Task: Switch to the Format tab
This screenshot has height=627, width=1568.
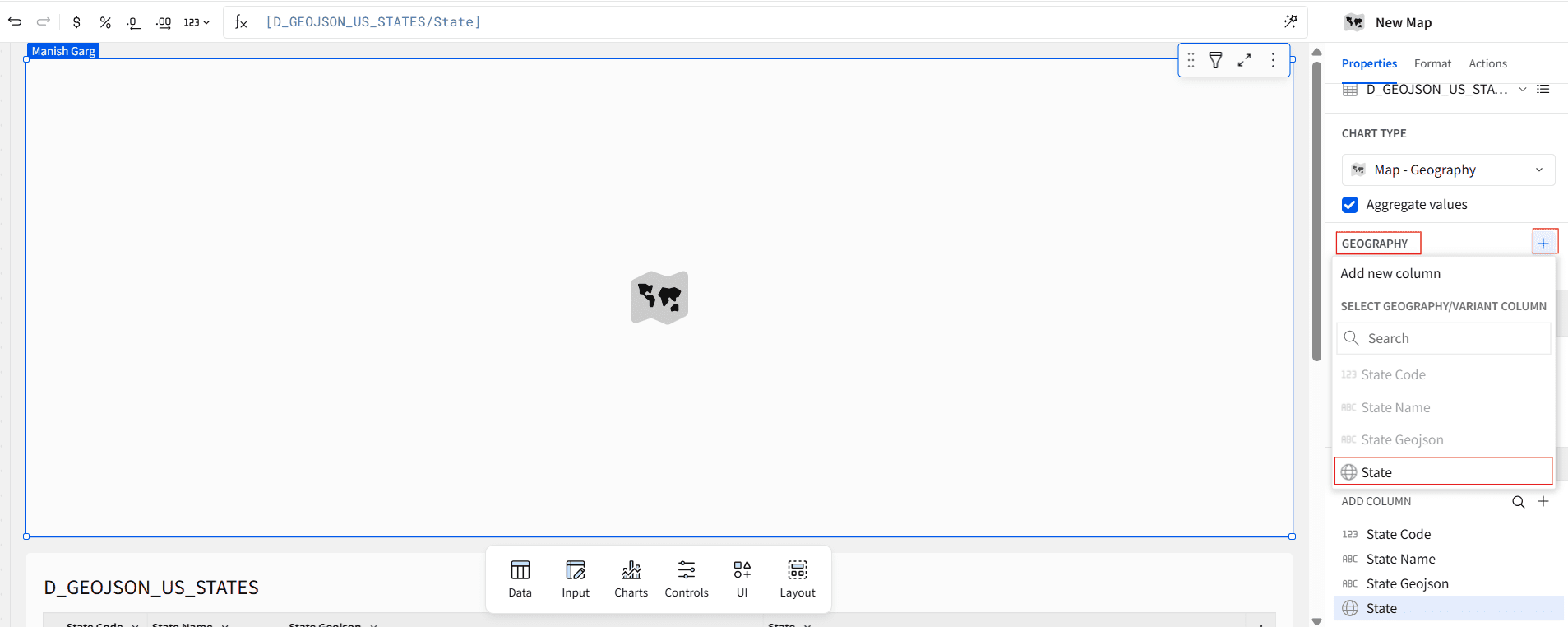Action: [x=1432, y=63]
